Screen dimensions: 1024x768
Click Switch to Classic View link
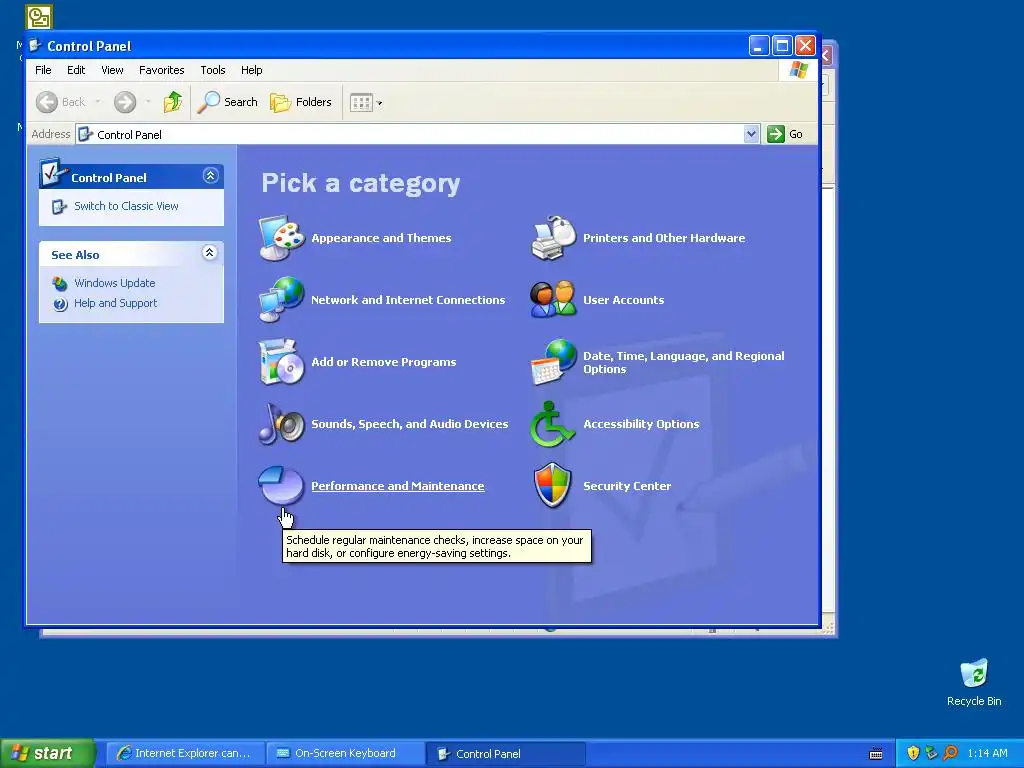coord(126,206)
